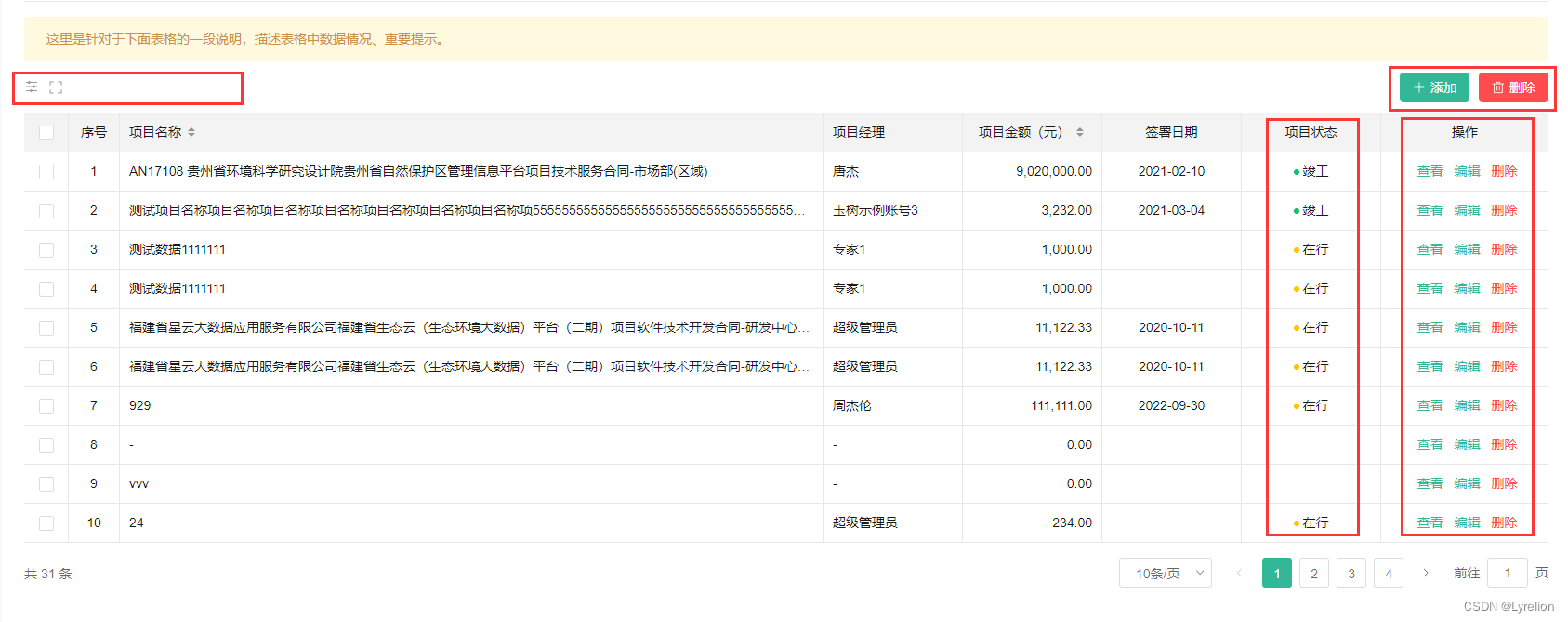Click the 项目状态 column header
The height and width of the screenshot is (622, 1568).
1311,132
